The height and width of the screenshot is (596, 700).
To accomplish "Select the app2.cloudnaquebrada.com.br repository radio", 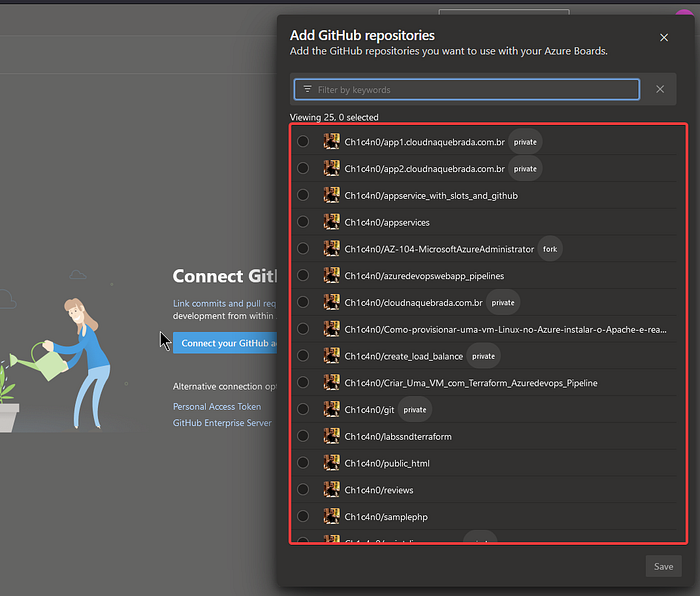I will pos(303,168).
